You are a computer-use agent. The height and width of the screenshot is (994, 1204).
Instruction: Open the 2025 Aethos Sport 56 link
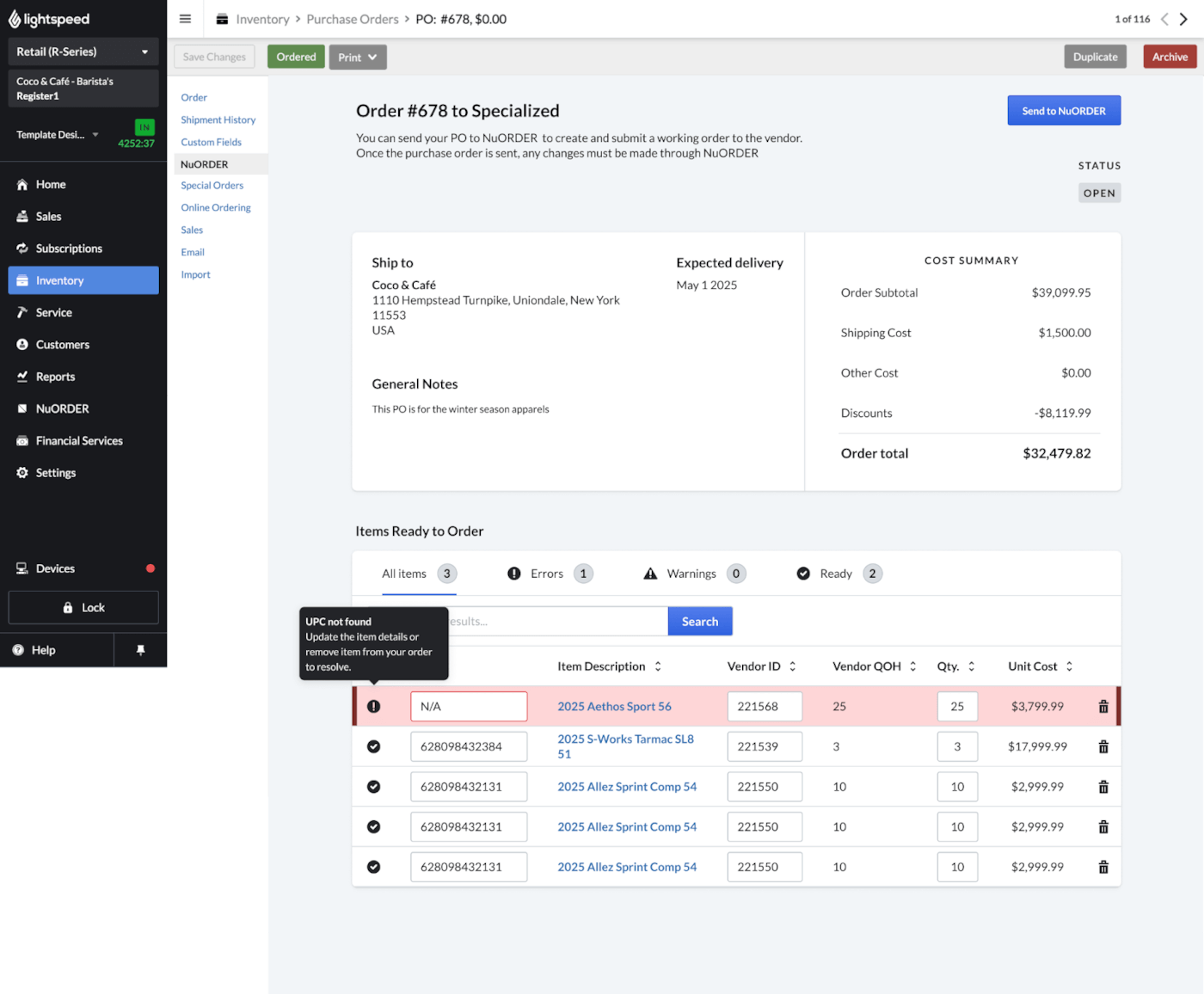(x=614, y=707)
